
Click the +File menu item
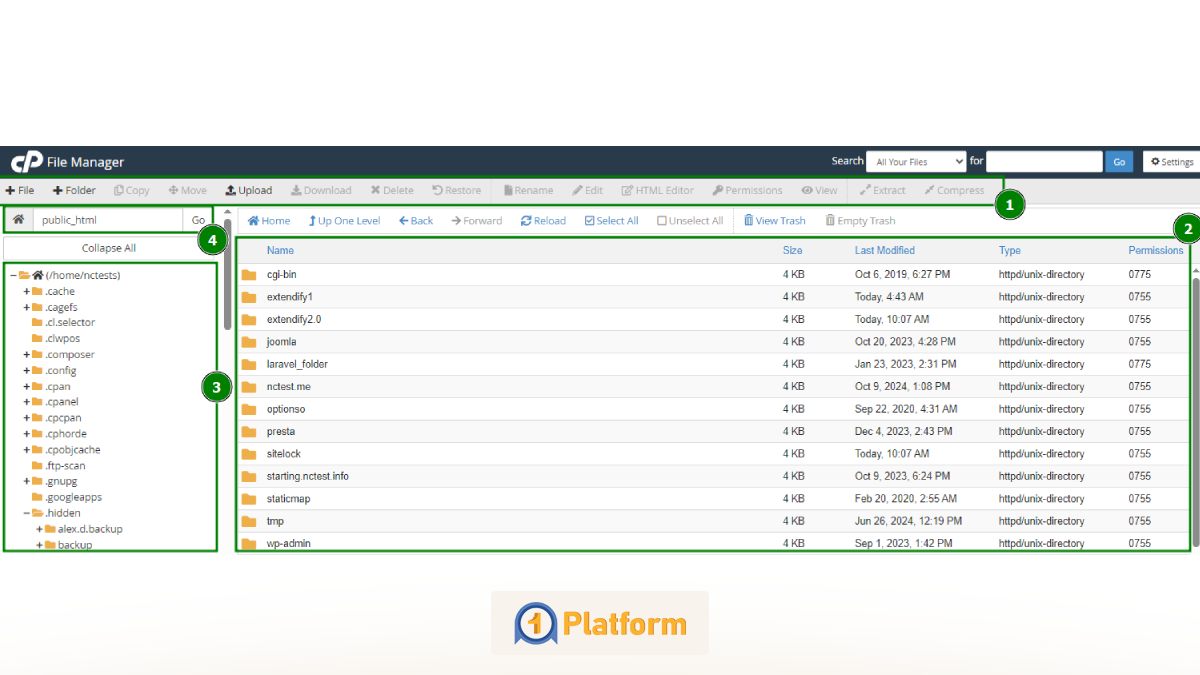pyautogui.click(x=19, y=190)
